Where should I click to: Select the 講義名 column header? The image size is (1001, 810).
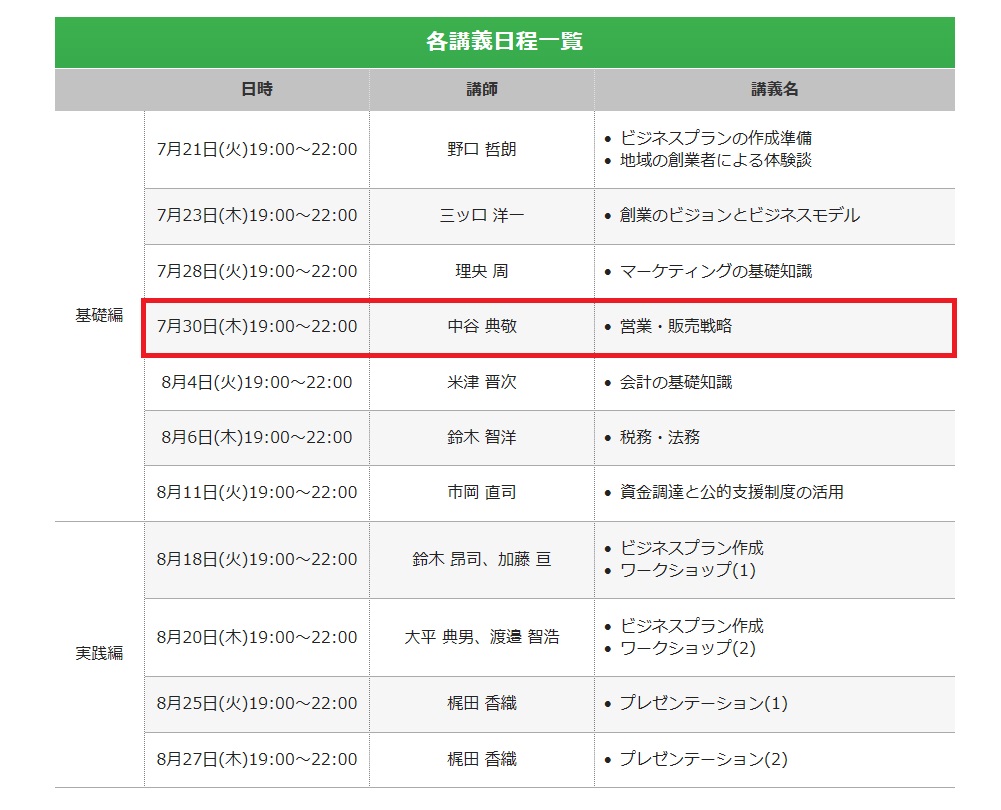coord(775,89)
